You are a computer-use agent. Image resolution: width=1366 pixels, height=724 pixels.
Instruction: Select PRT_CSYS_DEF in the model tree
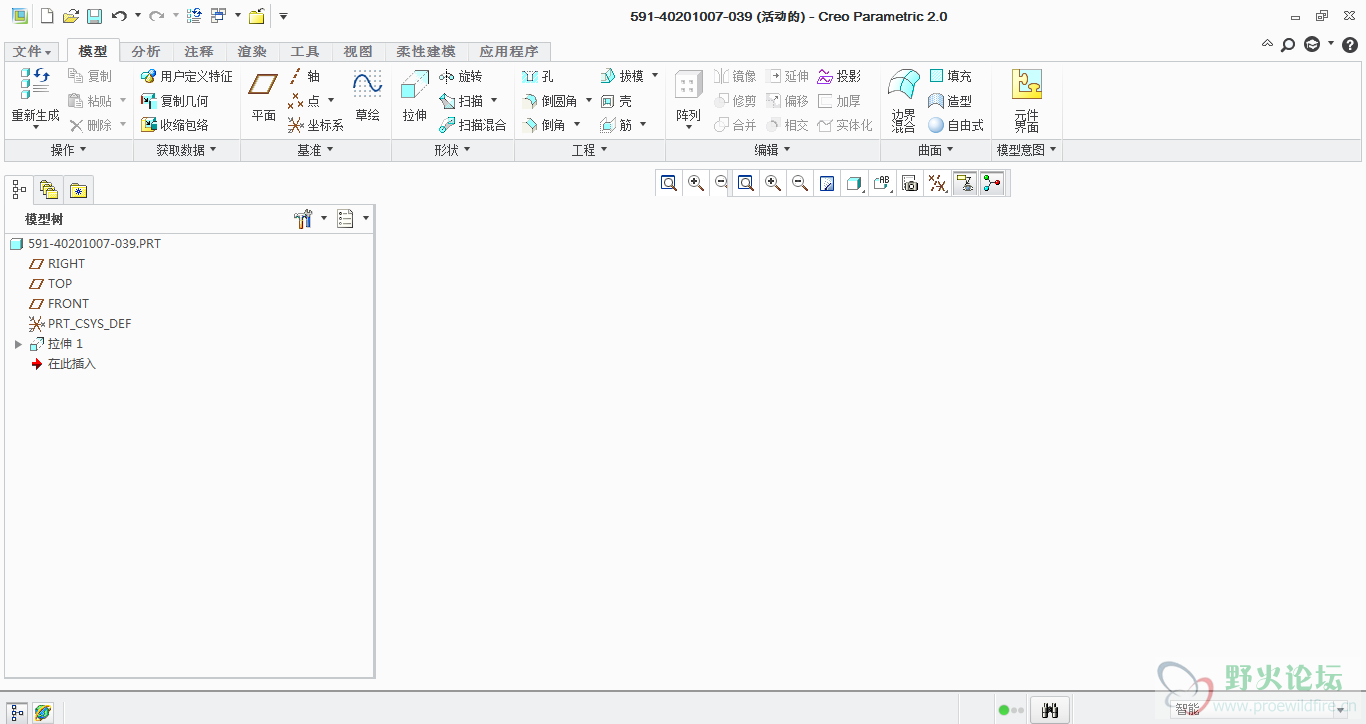pyautogui.click(x=81, y=324)
